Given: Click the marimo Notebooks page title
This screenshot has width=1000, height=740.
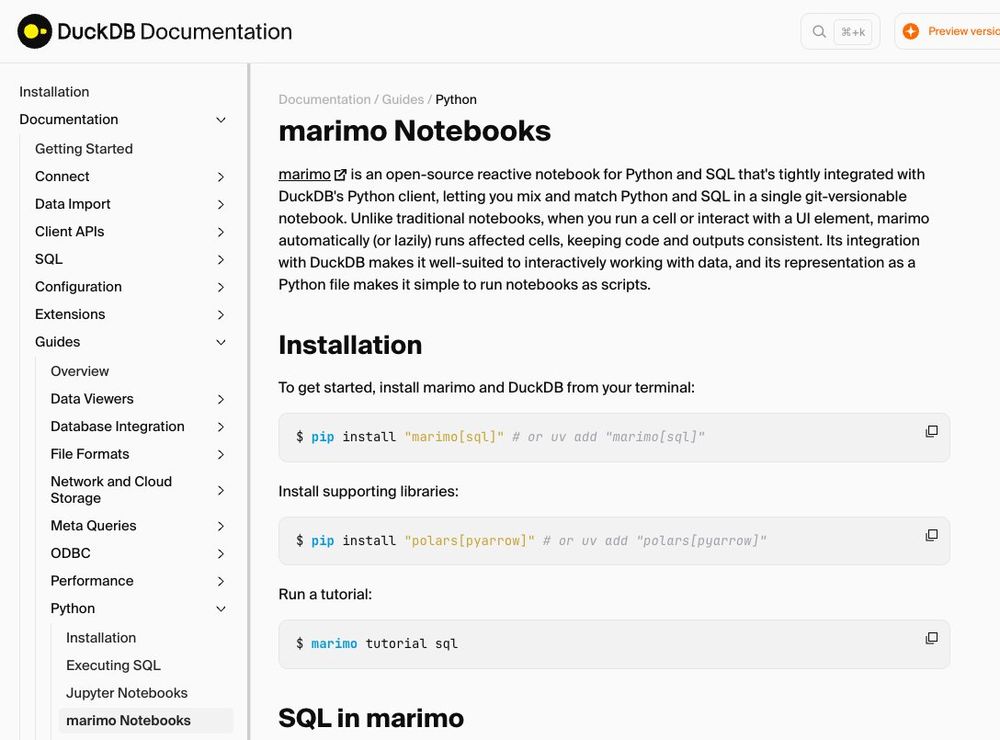Looking at the screenshot, I should (415, 131).
